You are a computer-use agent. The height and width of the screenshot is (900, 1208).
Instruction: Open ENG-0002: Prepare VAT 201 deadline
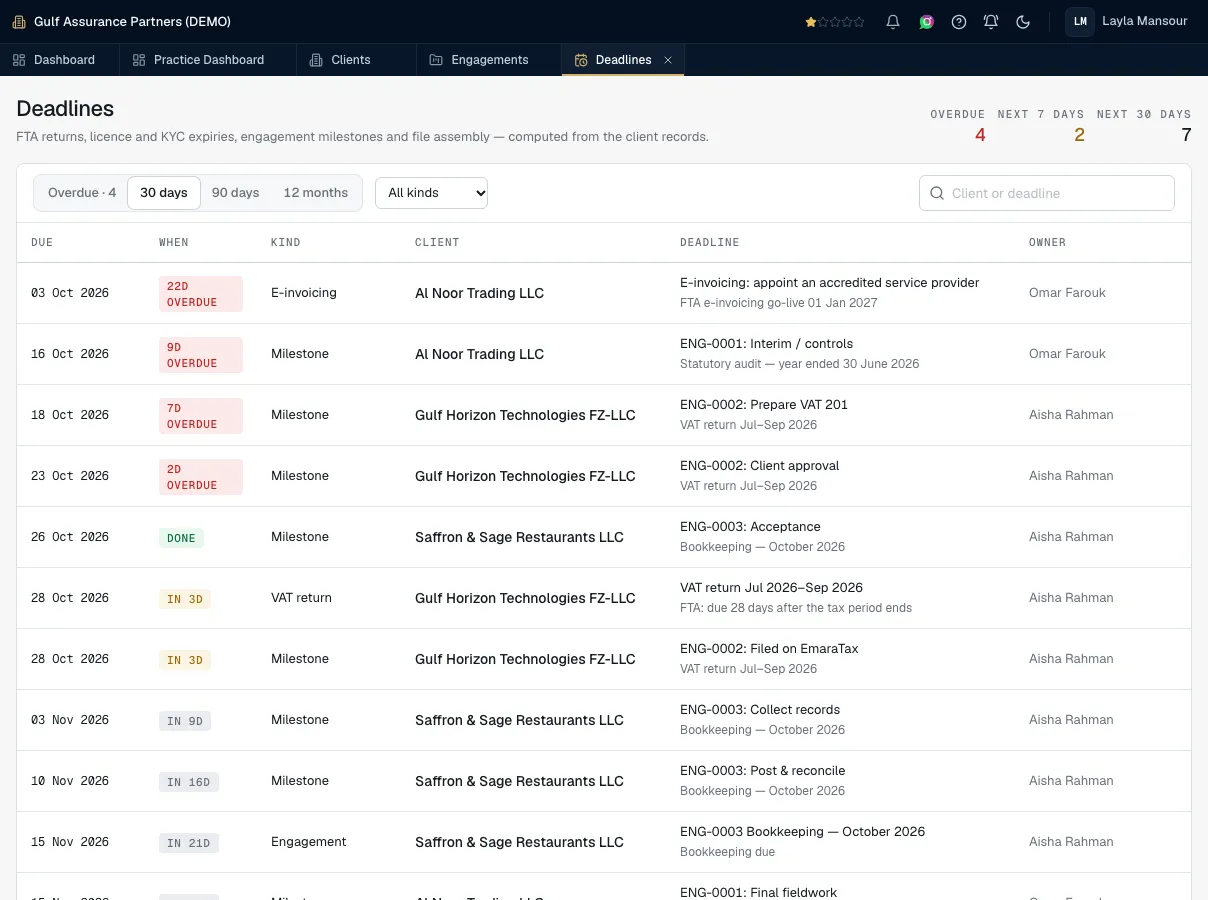point(764,405)
